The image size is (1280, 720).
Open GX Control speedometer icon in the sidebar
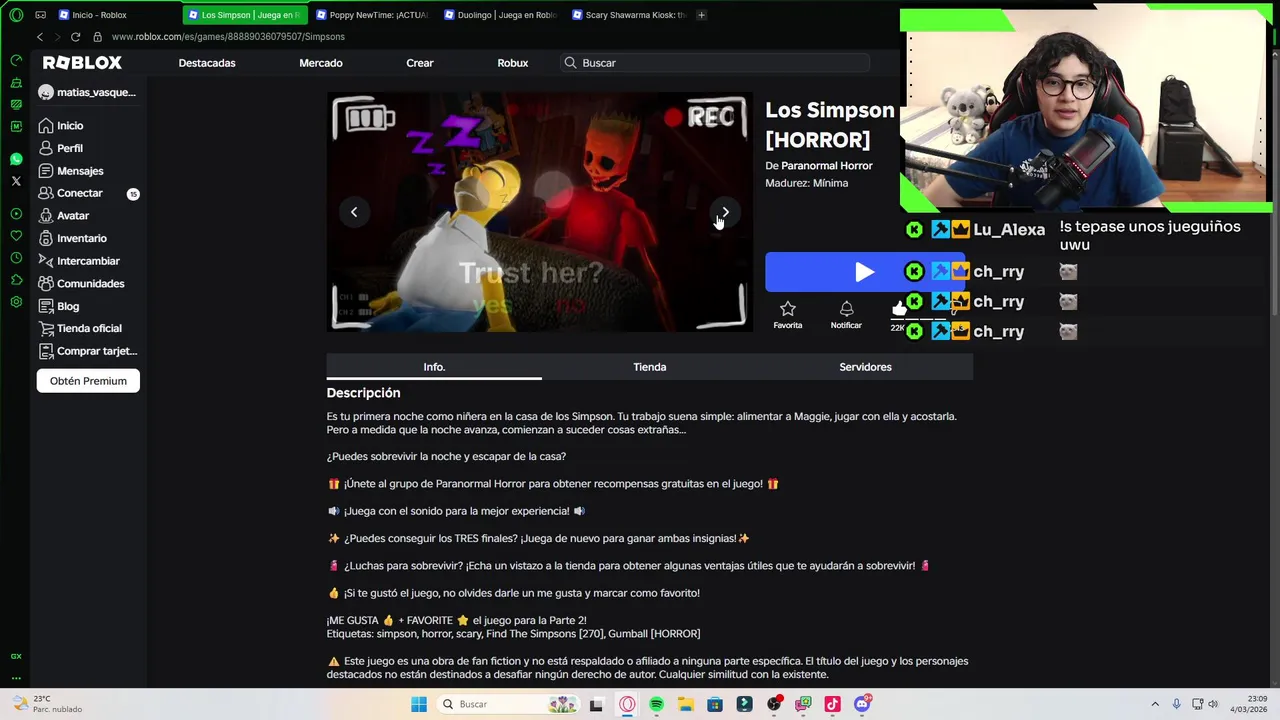pos(16,60)
